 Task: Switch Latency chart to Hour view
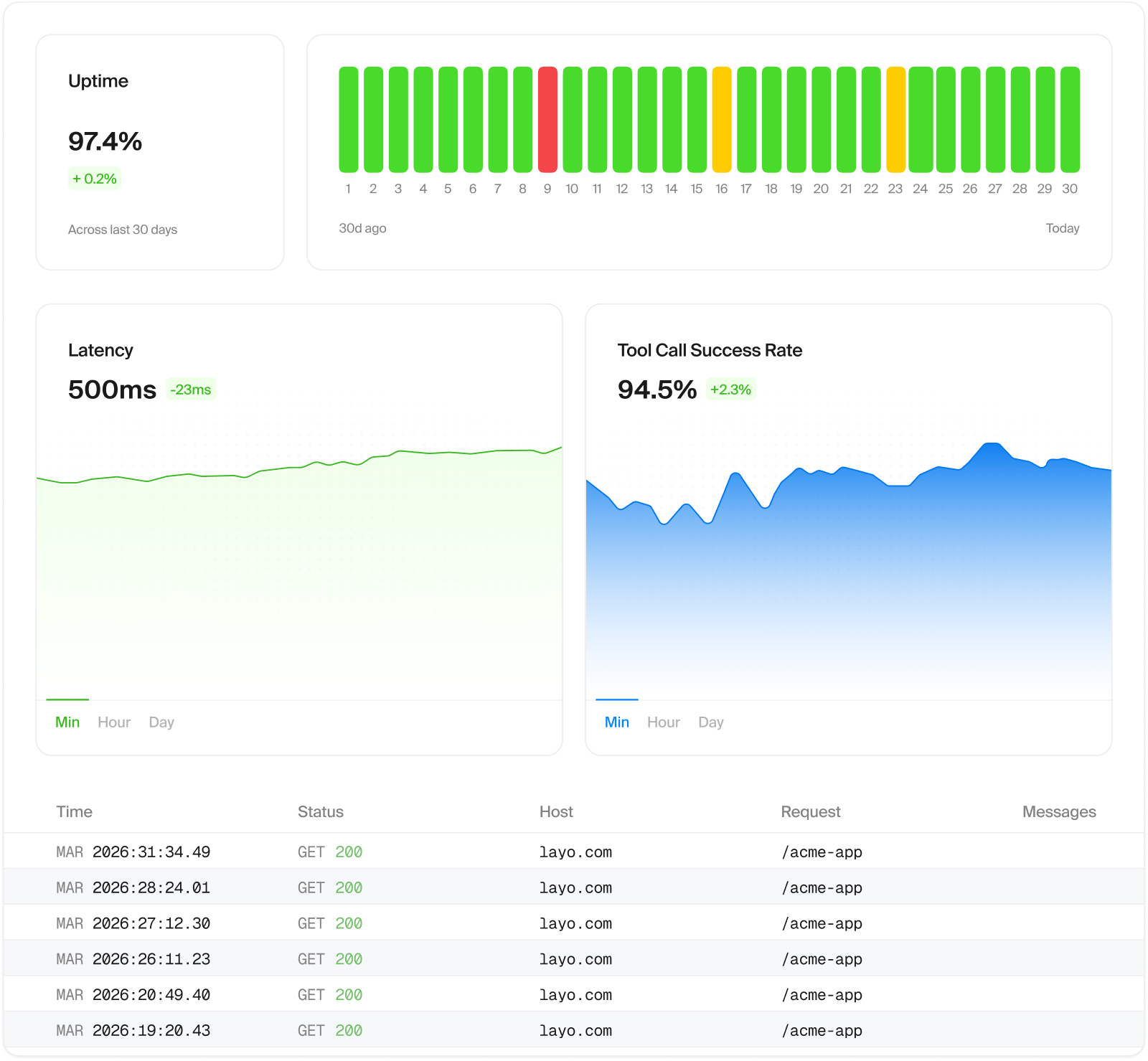click(114, 722)
